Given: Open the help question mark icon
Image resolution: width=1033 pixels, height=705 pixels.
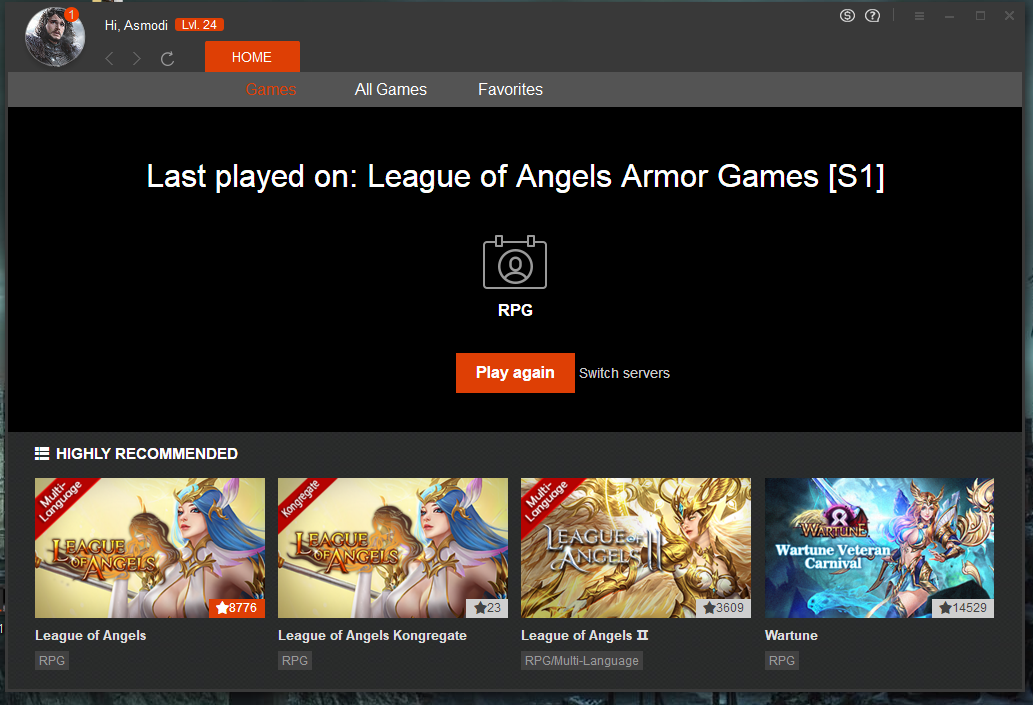Looking at the screenshot, I should tap(873, 15).
